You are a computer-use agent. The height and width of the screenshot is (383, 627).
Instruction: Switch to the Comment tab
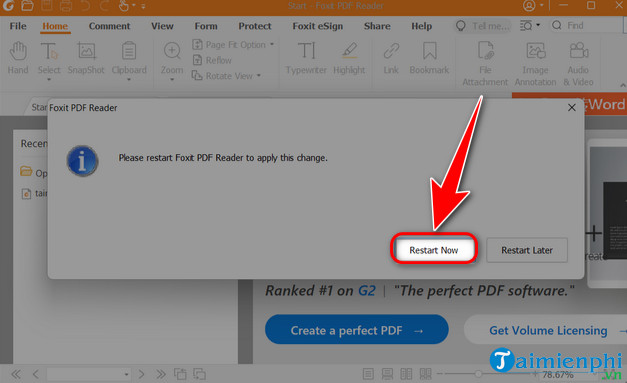point(110,26)
